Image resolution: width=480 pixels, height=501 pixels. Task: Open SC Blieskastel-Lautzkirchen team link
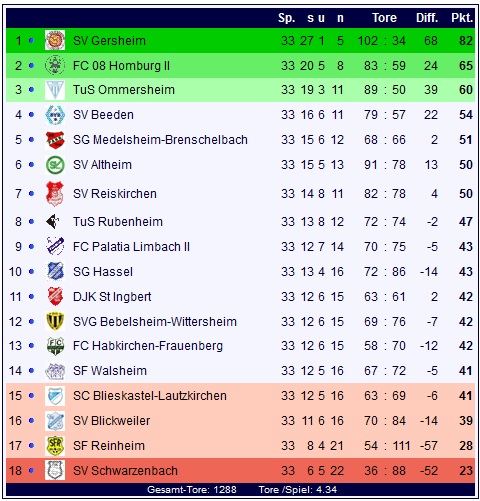(x=150, y=396)
